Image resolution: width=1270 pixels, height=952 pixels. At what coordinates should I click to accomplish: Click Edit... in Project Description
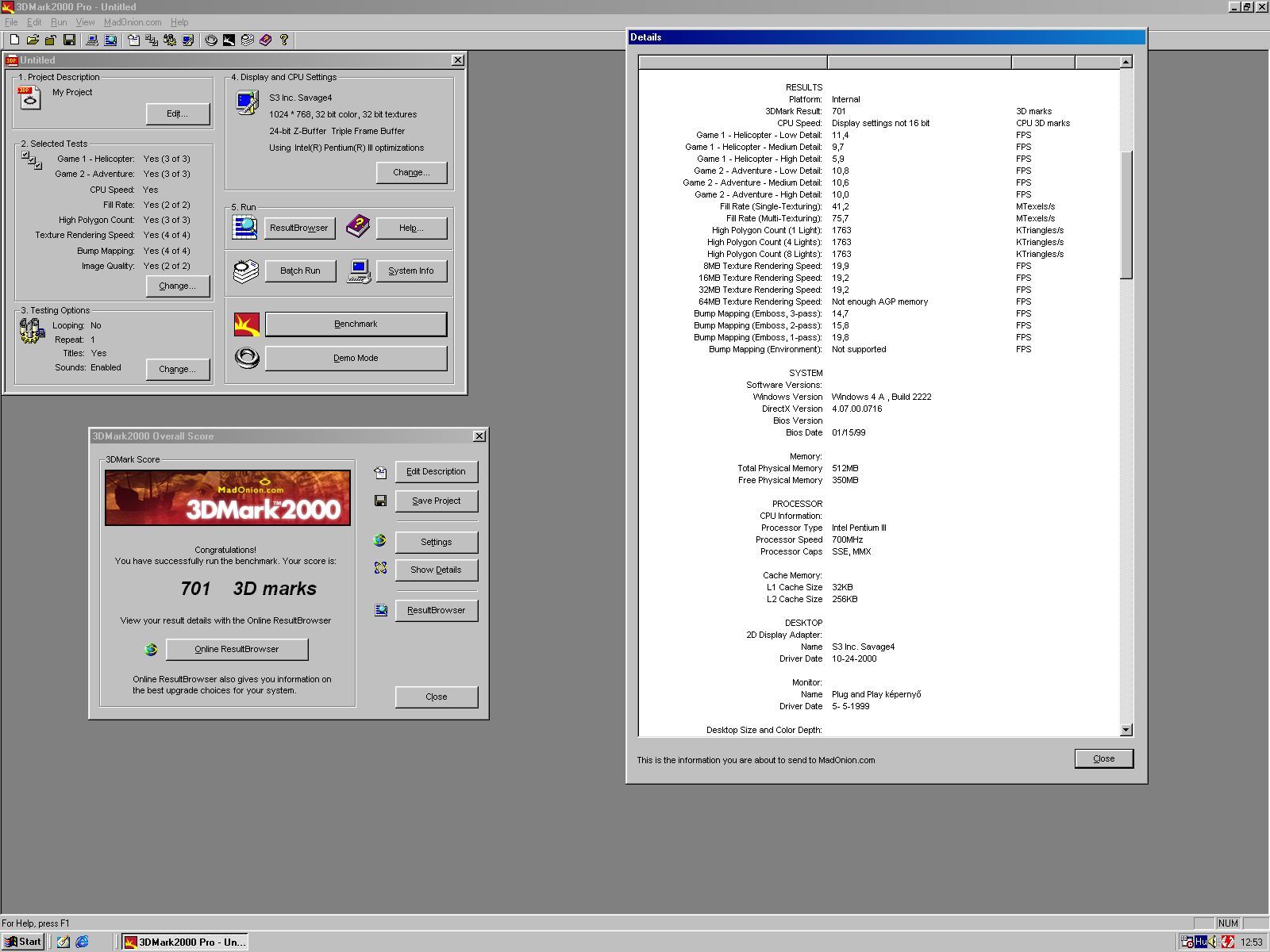click(x=178, y=114)
